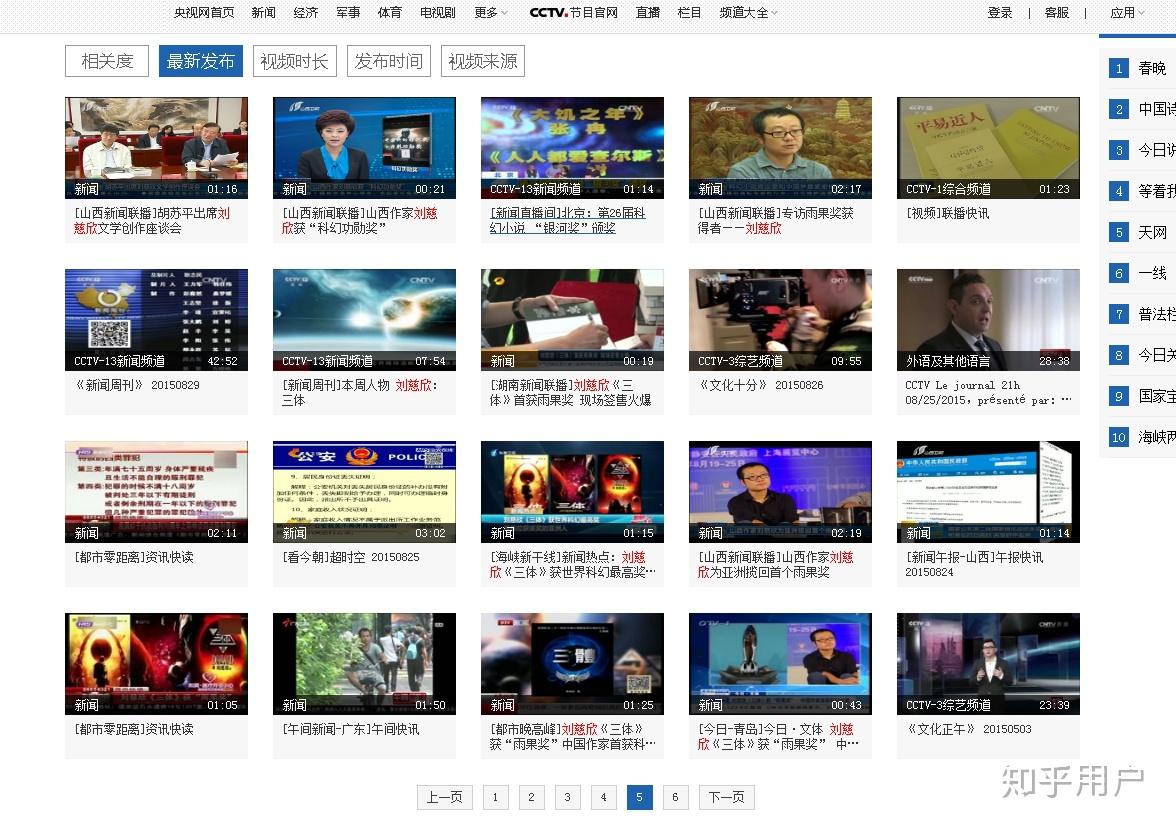Open the 新闻直播间 银河奖颁奖 title link

point(568,220)
